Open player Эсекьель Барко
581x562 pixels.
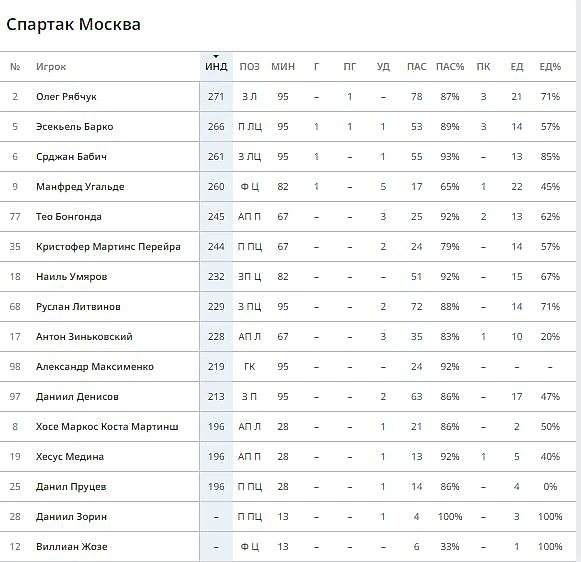click(74, 127)
